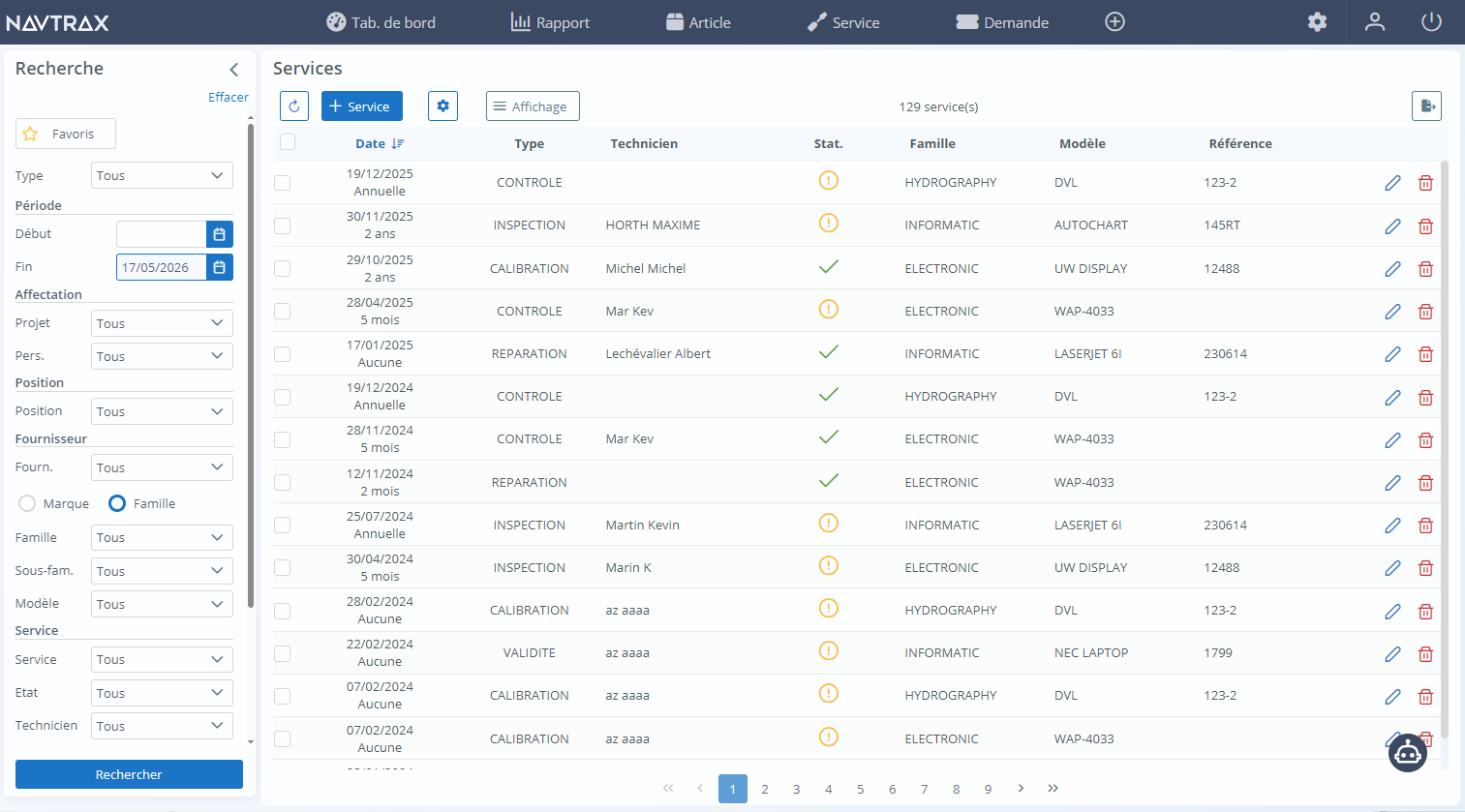Check the checkbox for the 17/01/2025 REPARATION row
The width and height of the screenshot is (1465, 812).
point(282,353)
